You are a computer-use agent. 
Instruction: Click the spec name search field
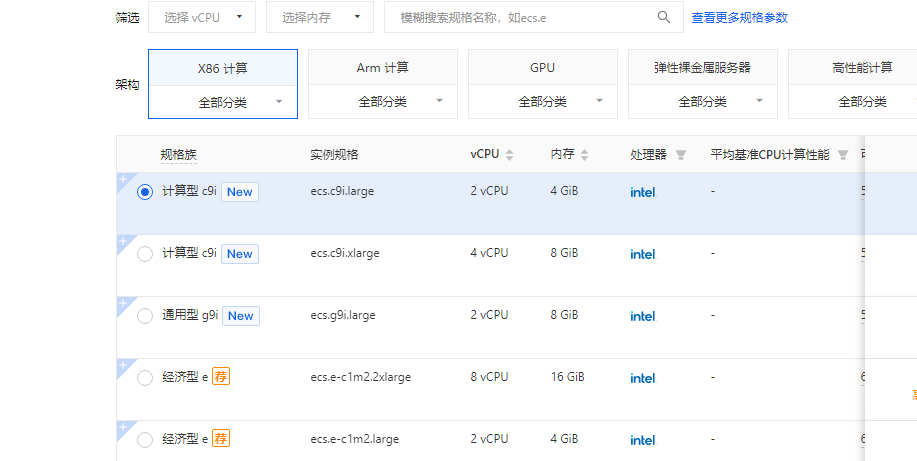[x=520, y=17]
